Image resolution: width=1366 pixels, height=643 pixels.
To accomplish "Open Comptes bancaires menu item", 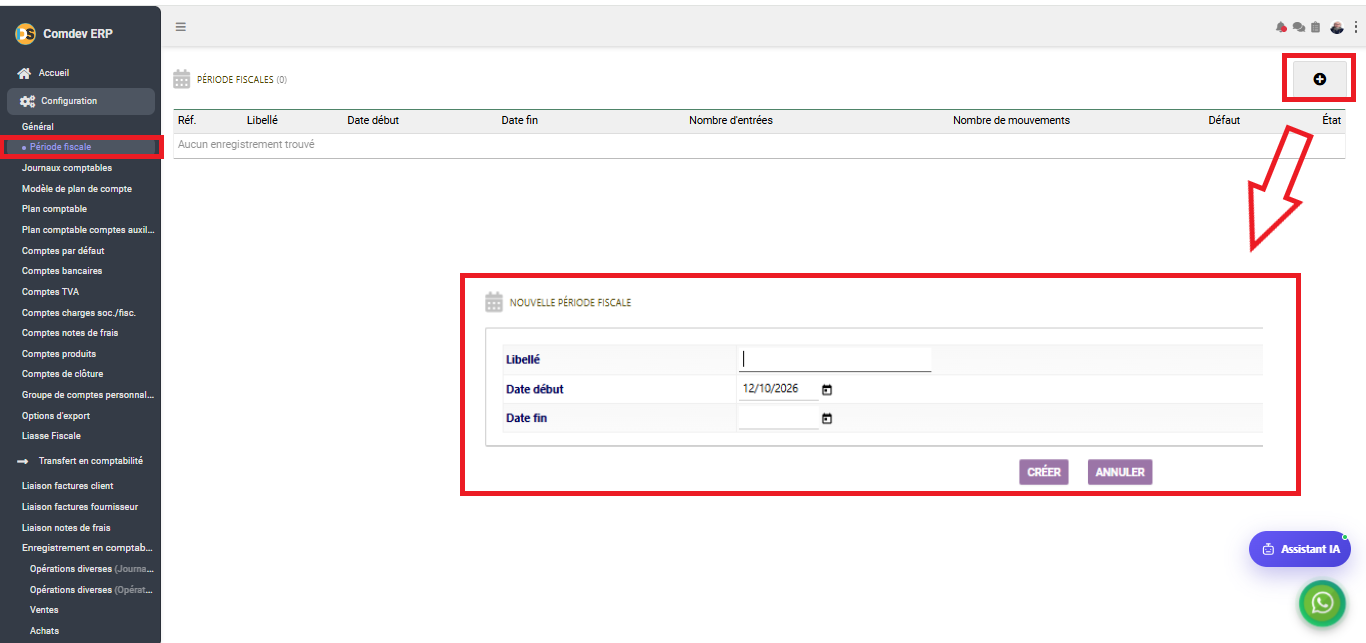I will point(62,271).
